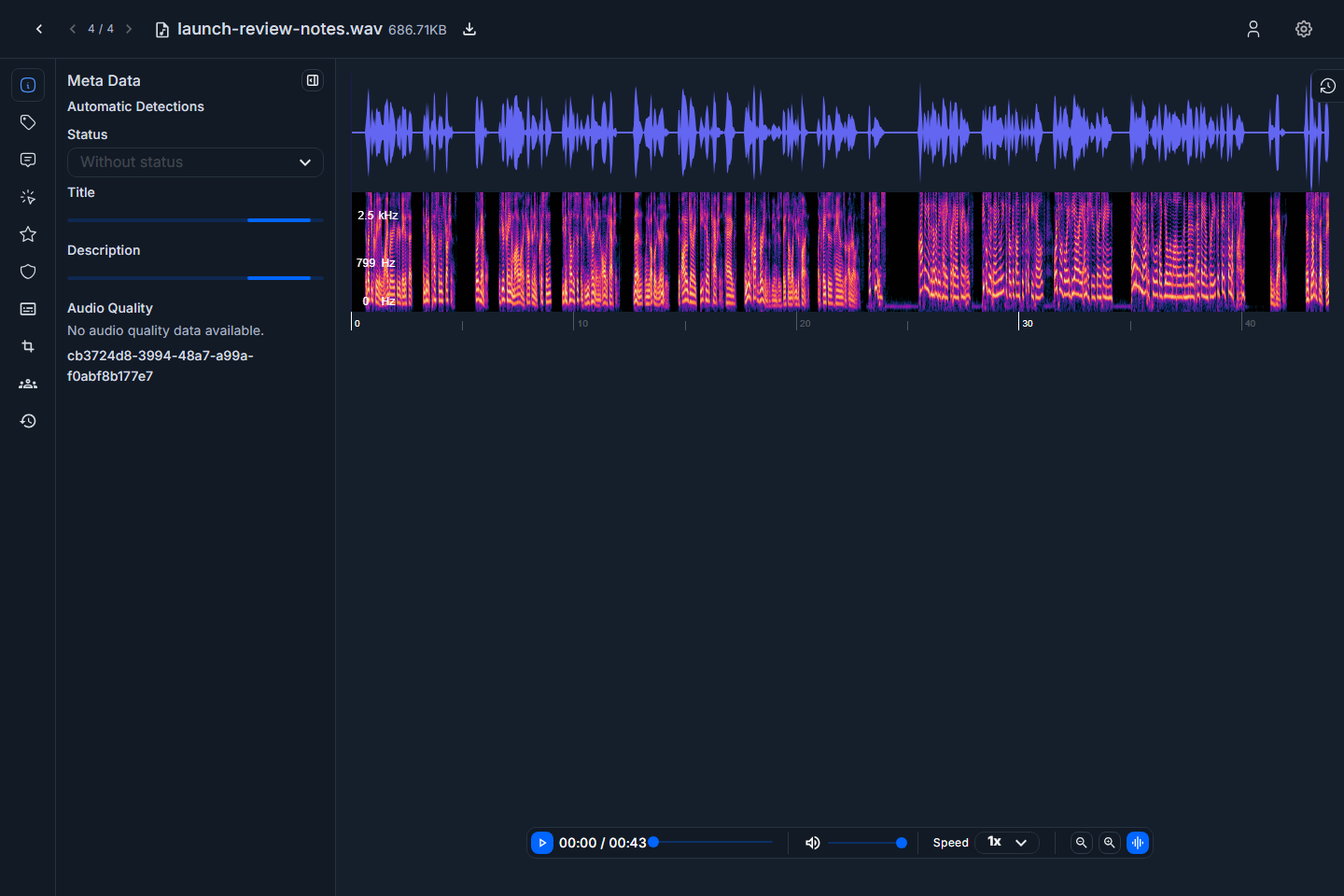Click 'No audio quality data available.' text
Screen dimensions: 1344x896
point(165,330)
